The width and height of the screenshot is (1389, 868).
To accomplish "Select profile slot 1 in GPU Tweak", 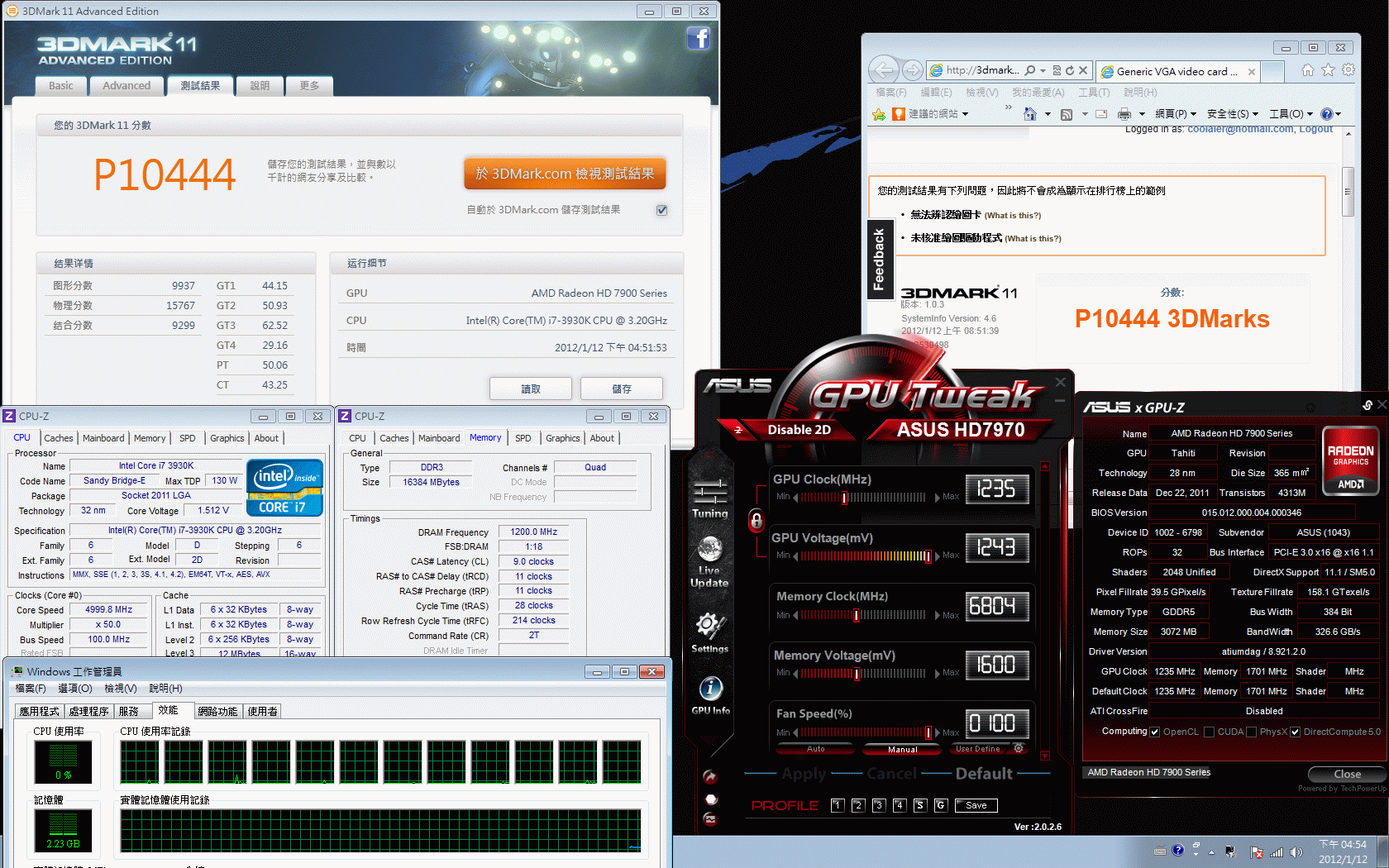I will click(x=837, y=805).
